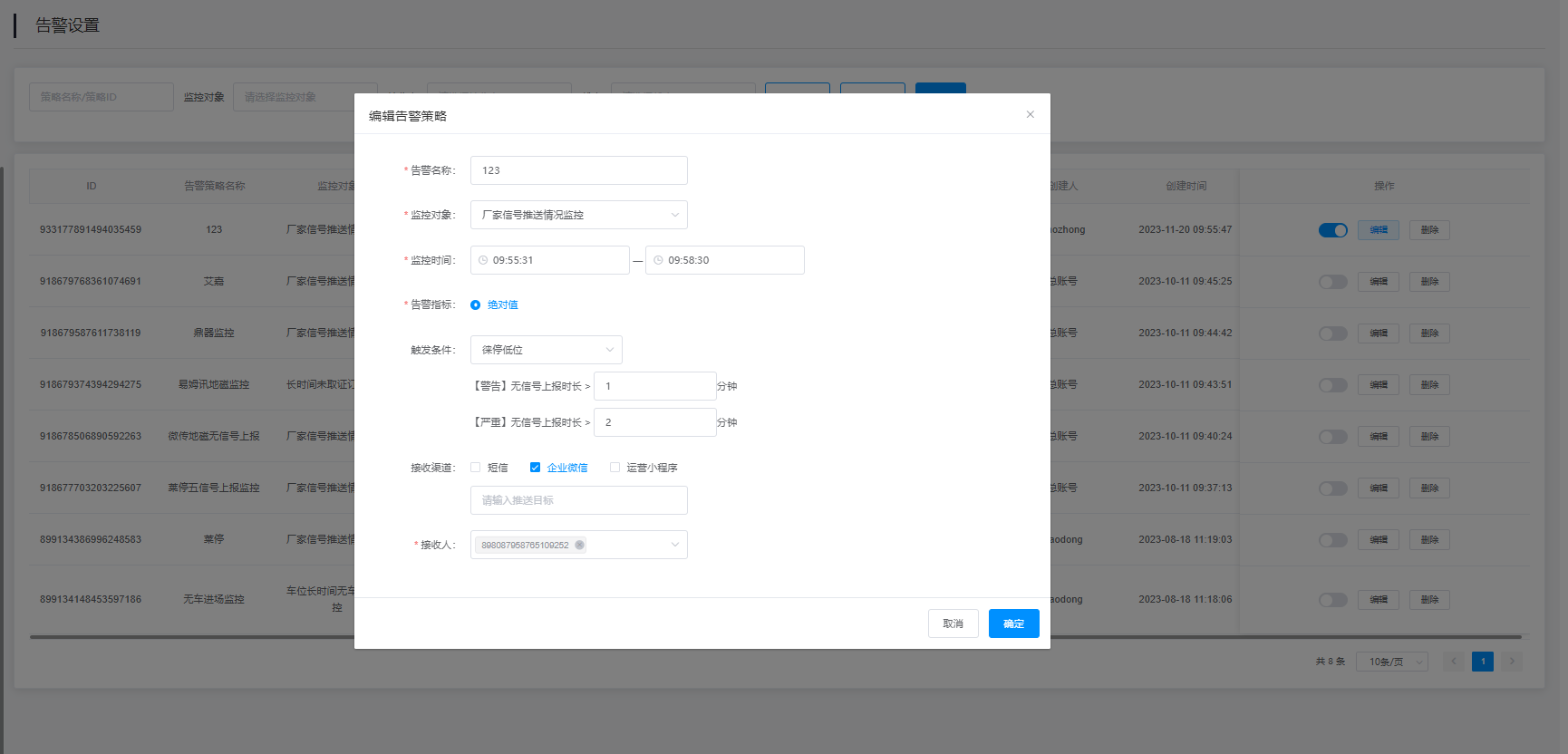Toggle off the switch for policy 123

[1332, 230]
